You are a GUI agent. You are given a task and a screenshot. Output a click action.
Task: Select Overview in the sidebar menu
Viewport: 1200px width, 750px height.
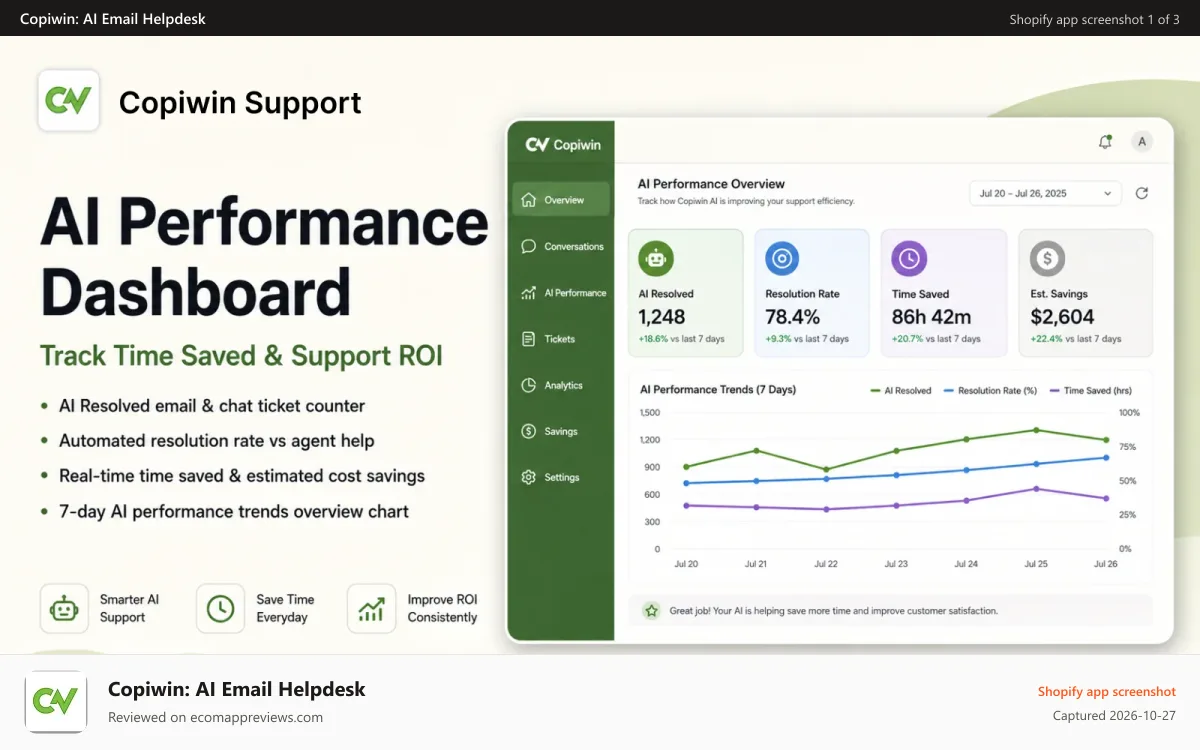click(561, 199)
